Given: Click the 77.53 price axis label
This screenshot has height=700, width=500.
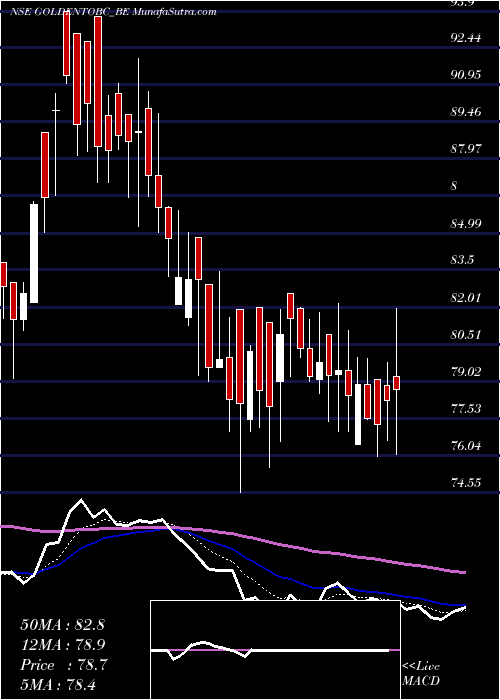Looking at the screenshot, I should point(466,408).
